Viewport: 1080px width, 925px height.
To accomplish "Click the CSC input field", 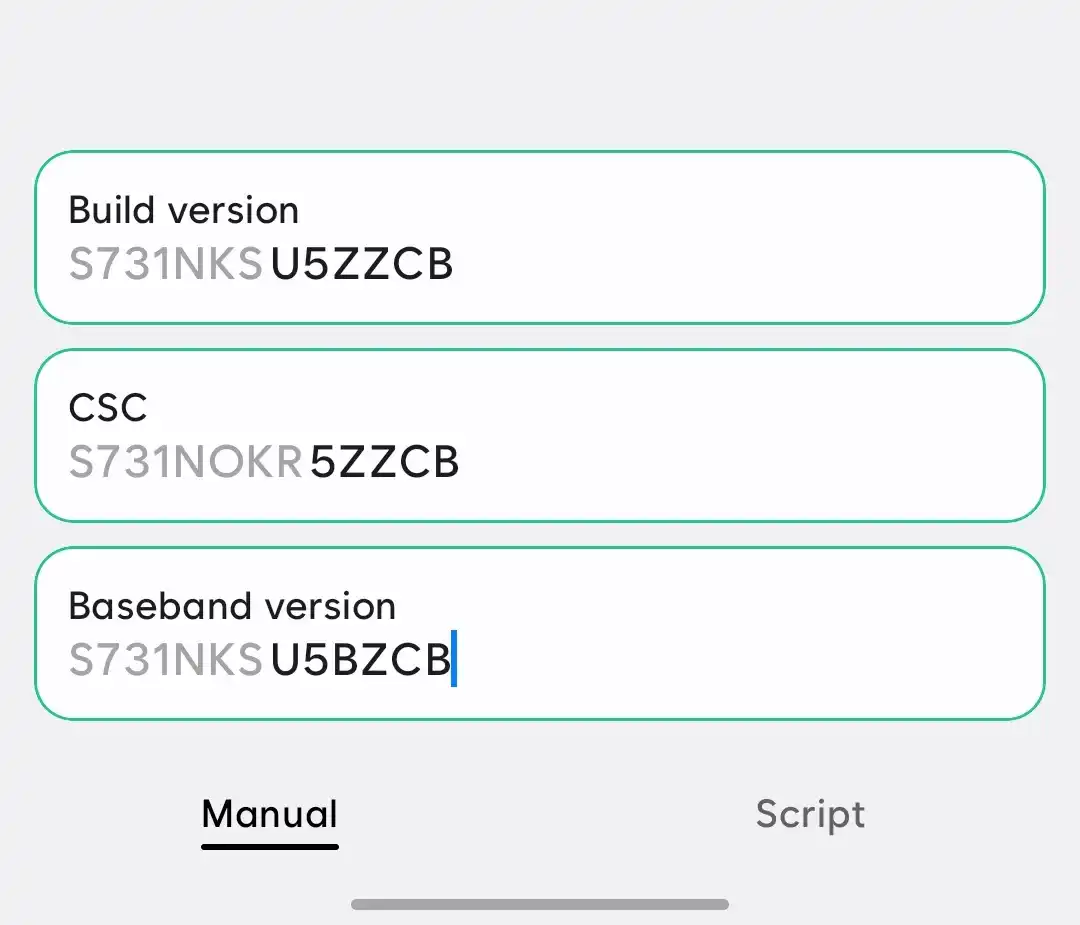I will click(540, 435).
